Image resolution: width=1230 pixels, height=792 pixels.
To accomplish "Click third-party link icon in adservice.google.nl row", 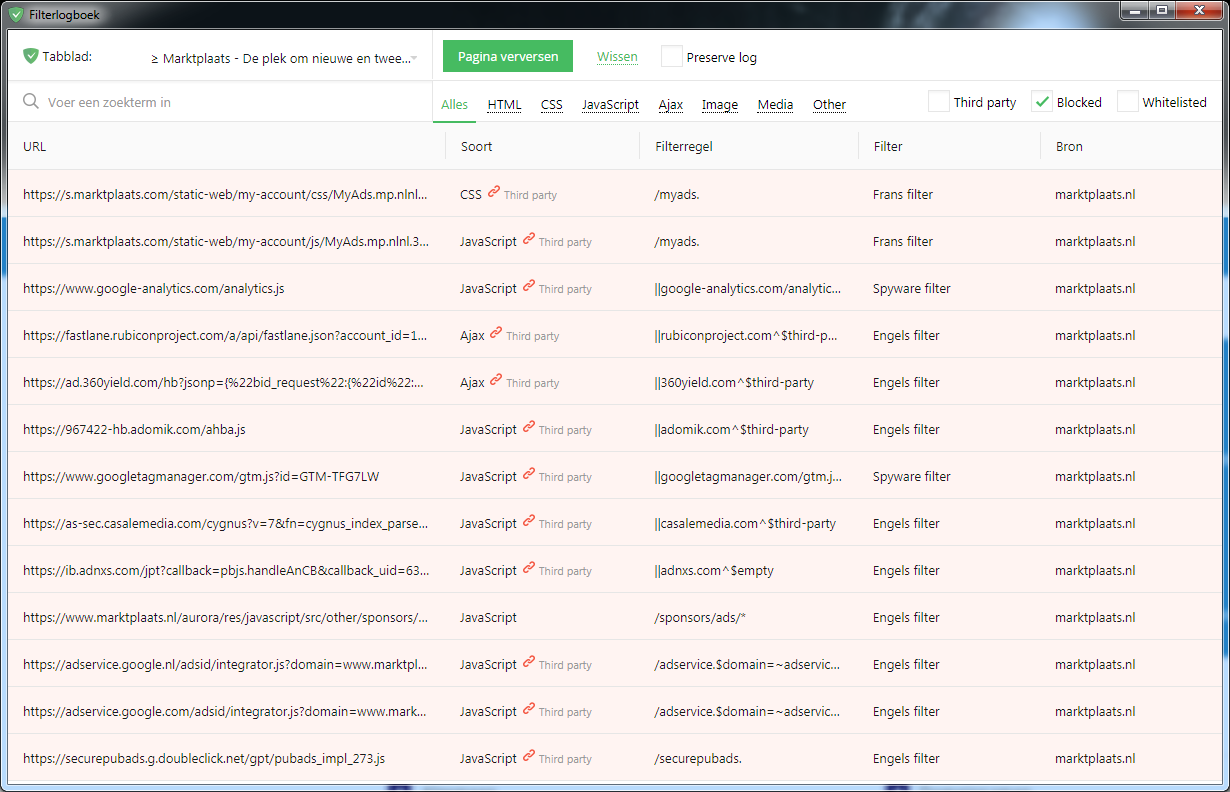I will pos(529,663).
